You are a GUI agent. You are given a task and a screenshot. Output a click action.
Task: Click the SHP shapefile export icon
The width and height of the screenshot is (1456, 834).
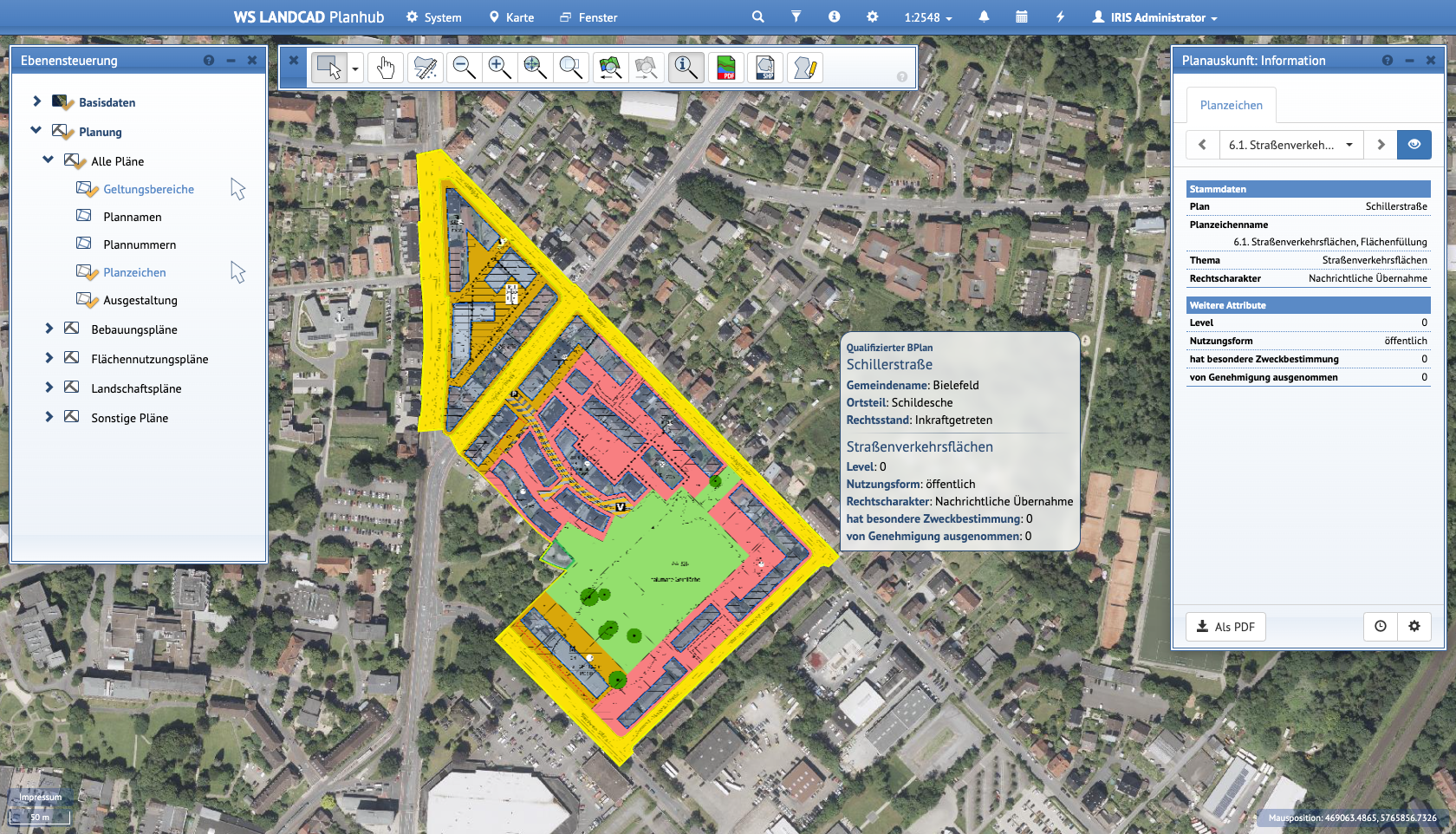765,68
